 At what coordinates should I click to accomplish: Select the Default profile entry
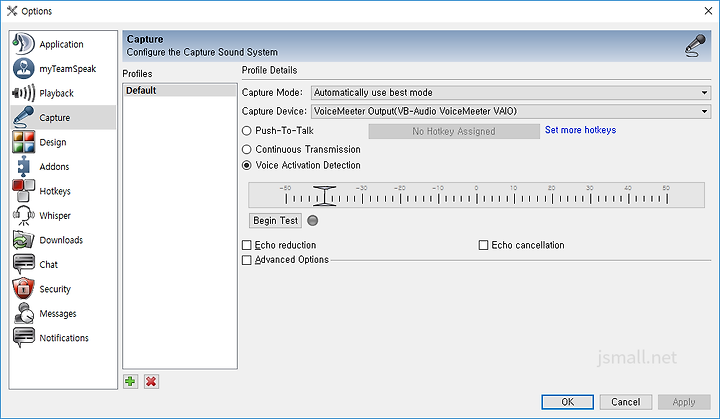(x=180, y=91)
